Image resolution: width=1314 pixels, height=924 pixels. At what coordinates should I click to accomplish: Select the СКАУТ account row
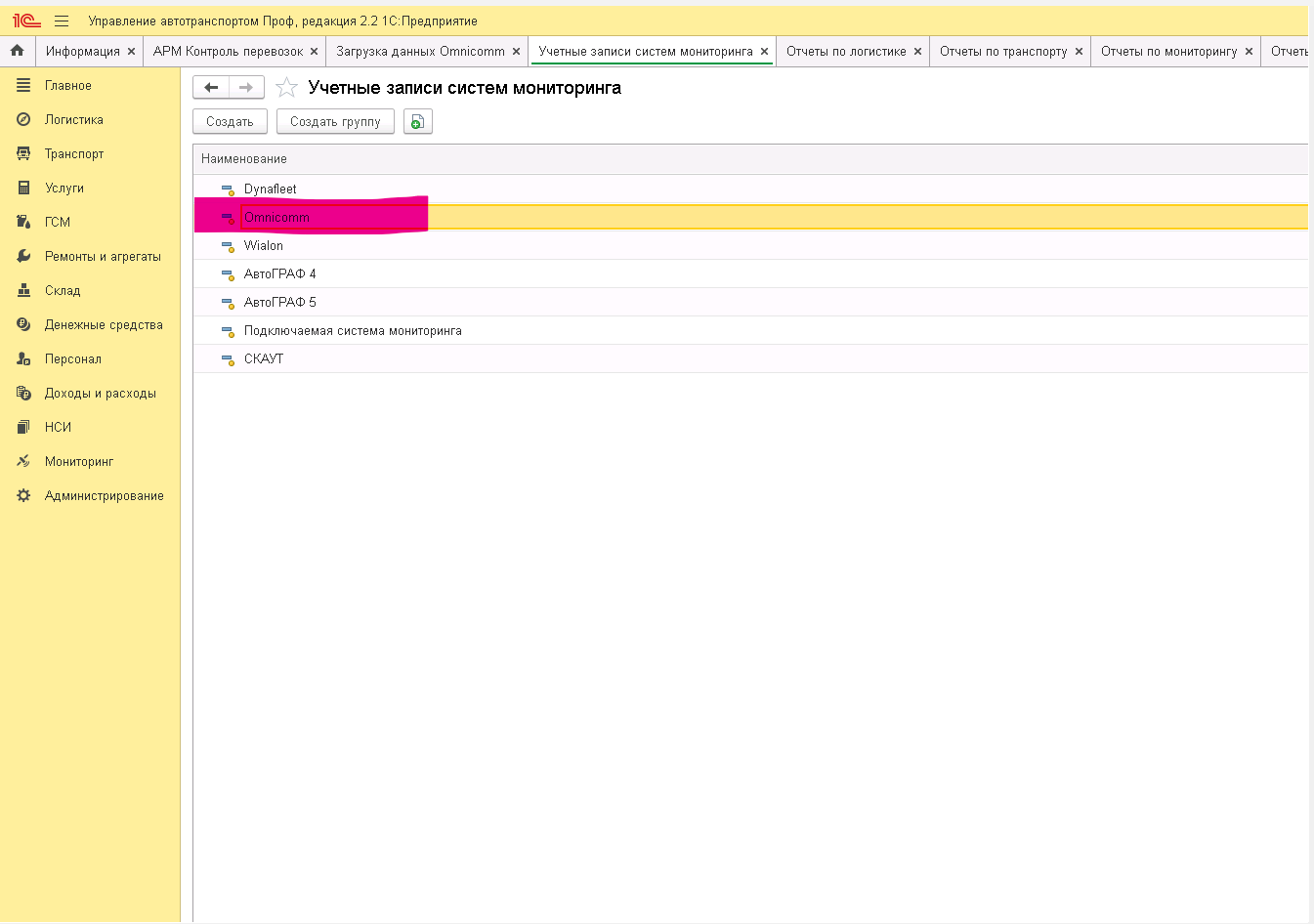point(264,359)
